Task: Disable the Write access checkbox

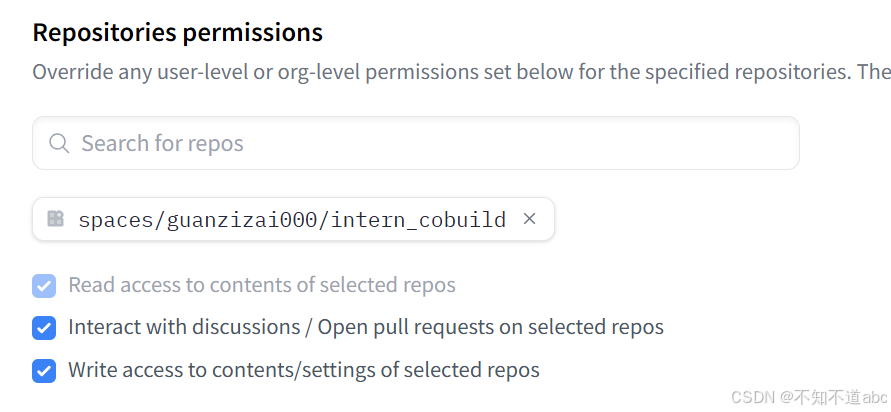Action: 44,371
